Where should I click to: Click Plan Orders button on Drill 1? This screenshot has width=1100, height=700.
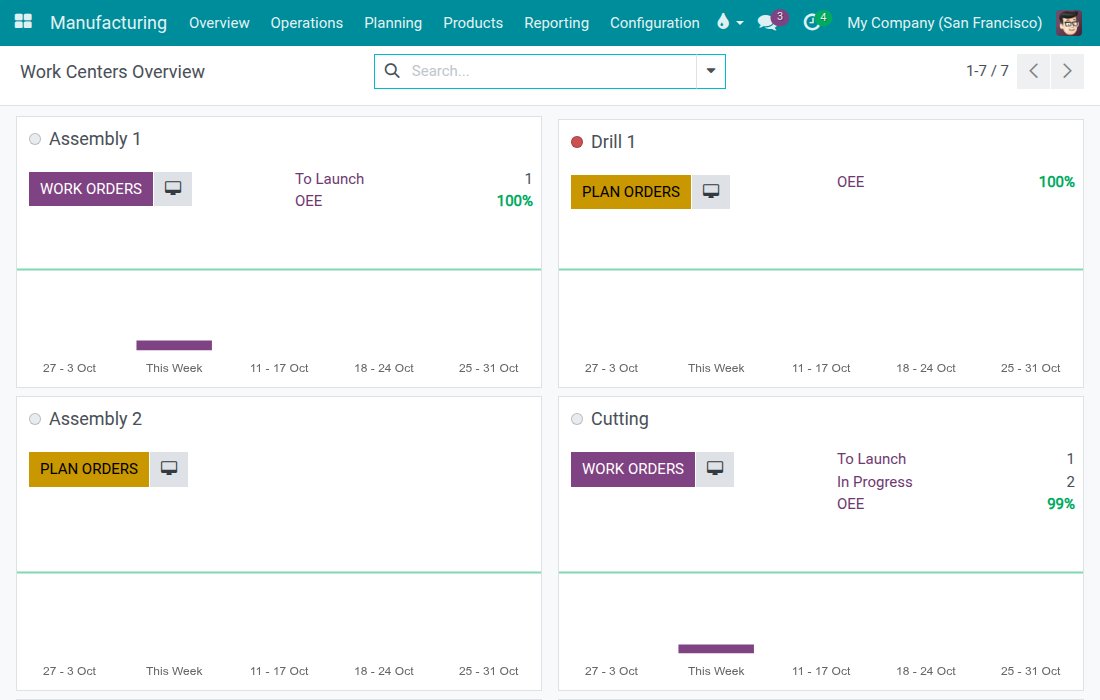pyautogui.click(x=631, y=191)
